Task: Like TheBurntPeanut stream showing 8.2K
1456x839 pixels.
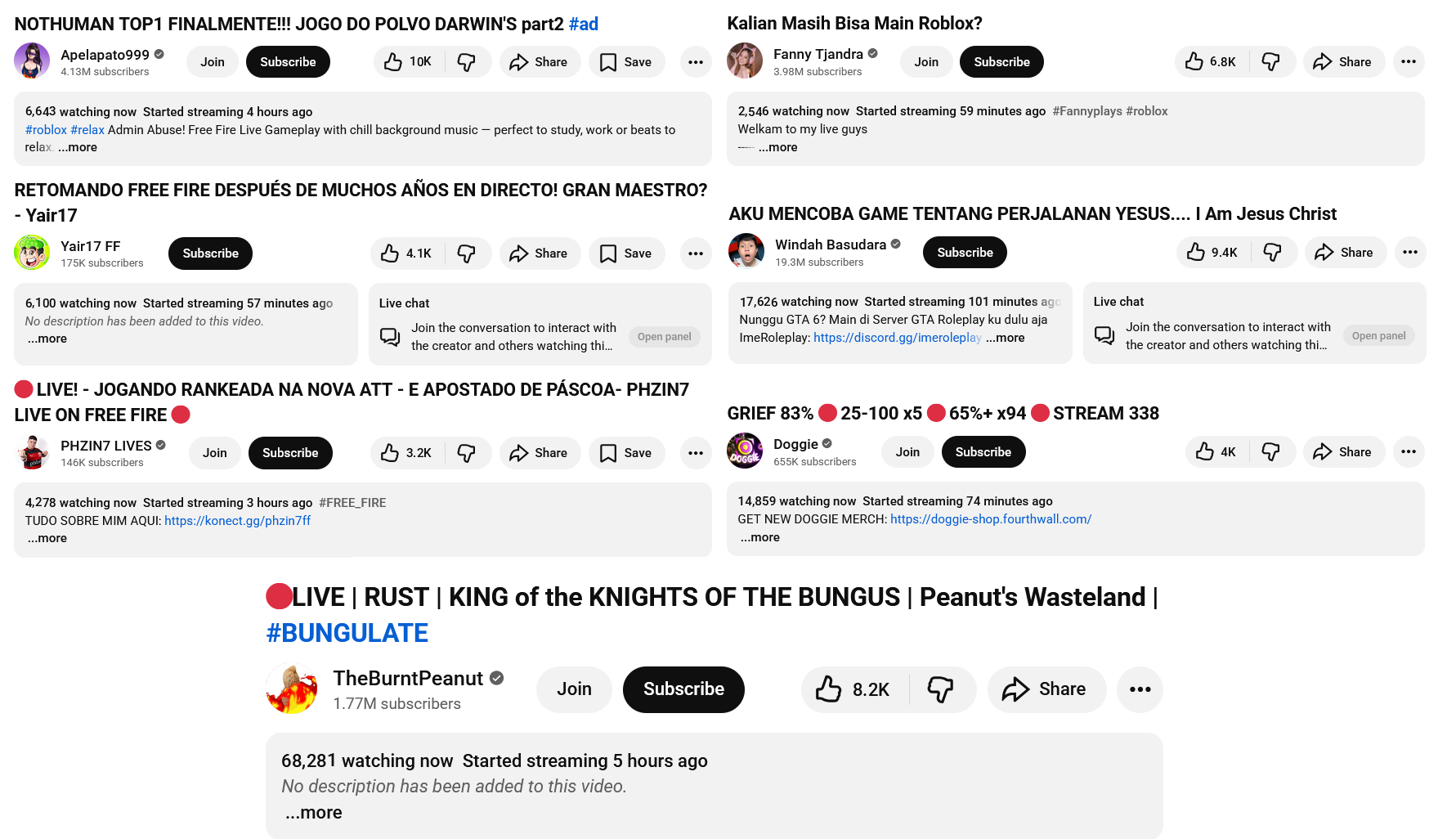Action: pos(853,689)
